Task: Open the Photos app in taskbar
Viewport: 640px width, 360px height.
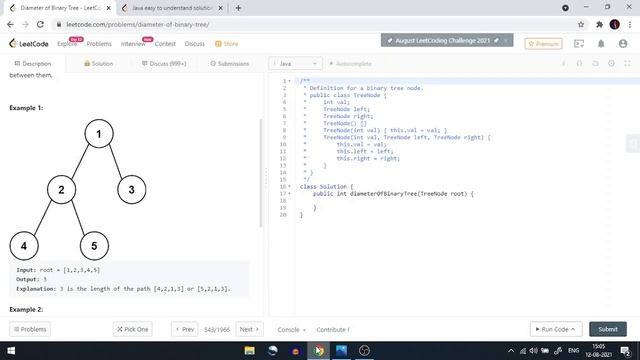Action: (x=341, y=351)
